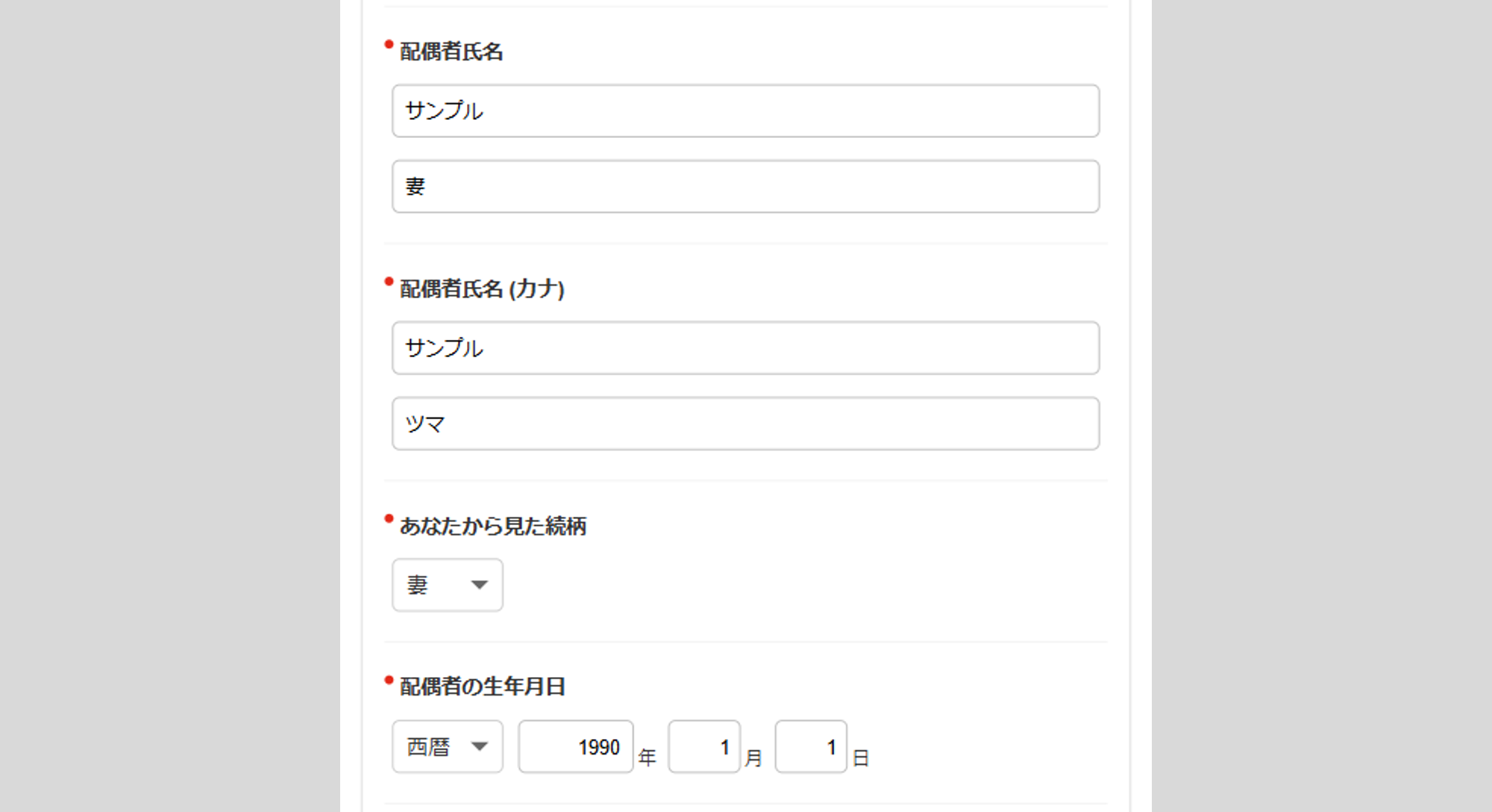Click the 配偶者氏名 field label
Viewport: 1492px width, 812px height.
[x=451, y=51]
